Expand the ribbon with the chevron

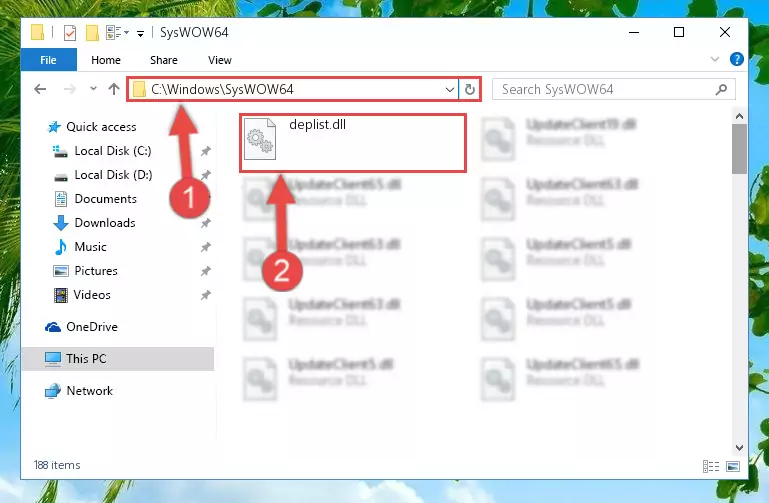point(715,59)
